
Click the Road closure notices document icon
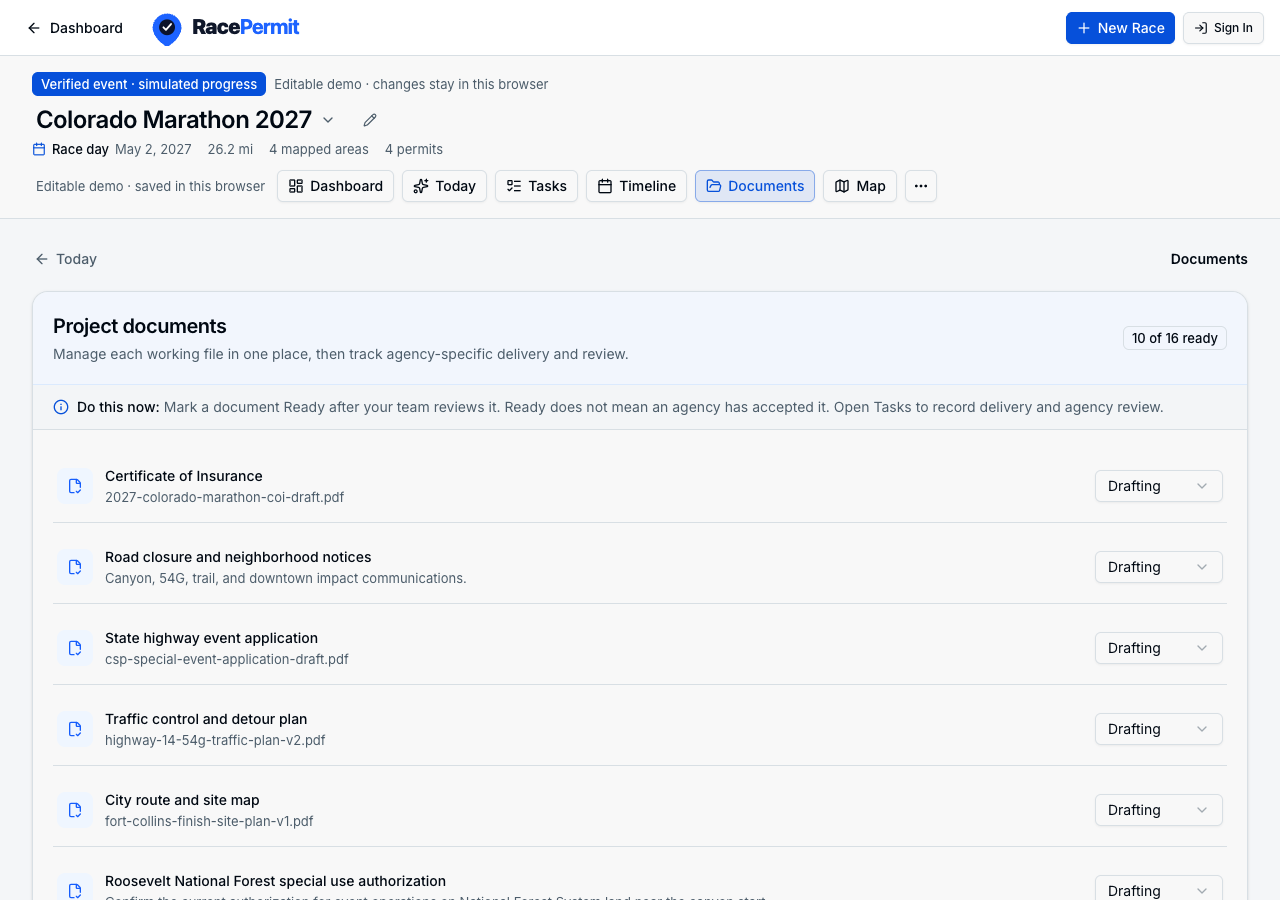(x=75, y=567)
